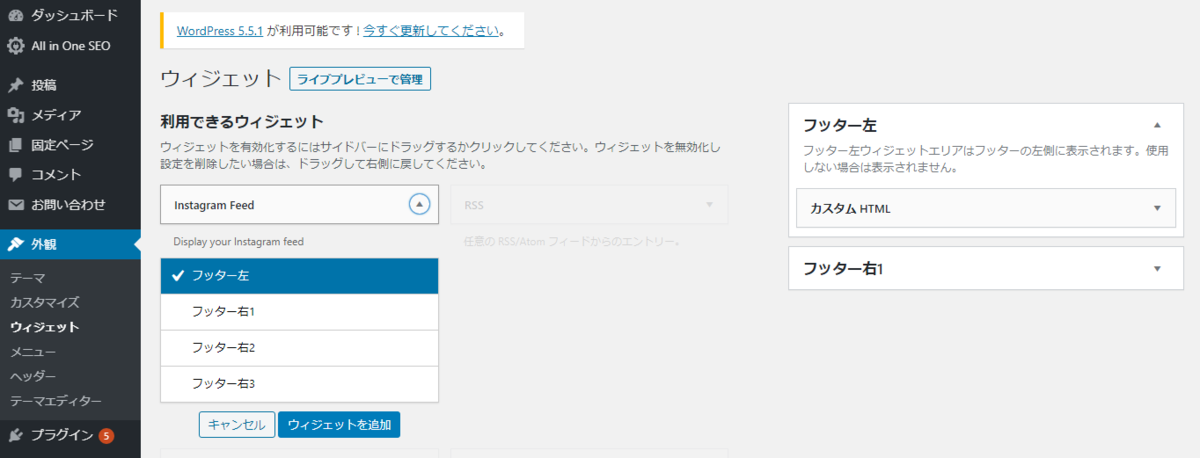Image resolution: width=1200 pixels, height=458 pixels.
Task: Select ウィジェット submenu item
Action: click(44, 327)
